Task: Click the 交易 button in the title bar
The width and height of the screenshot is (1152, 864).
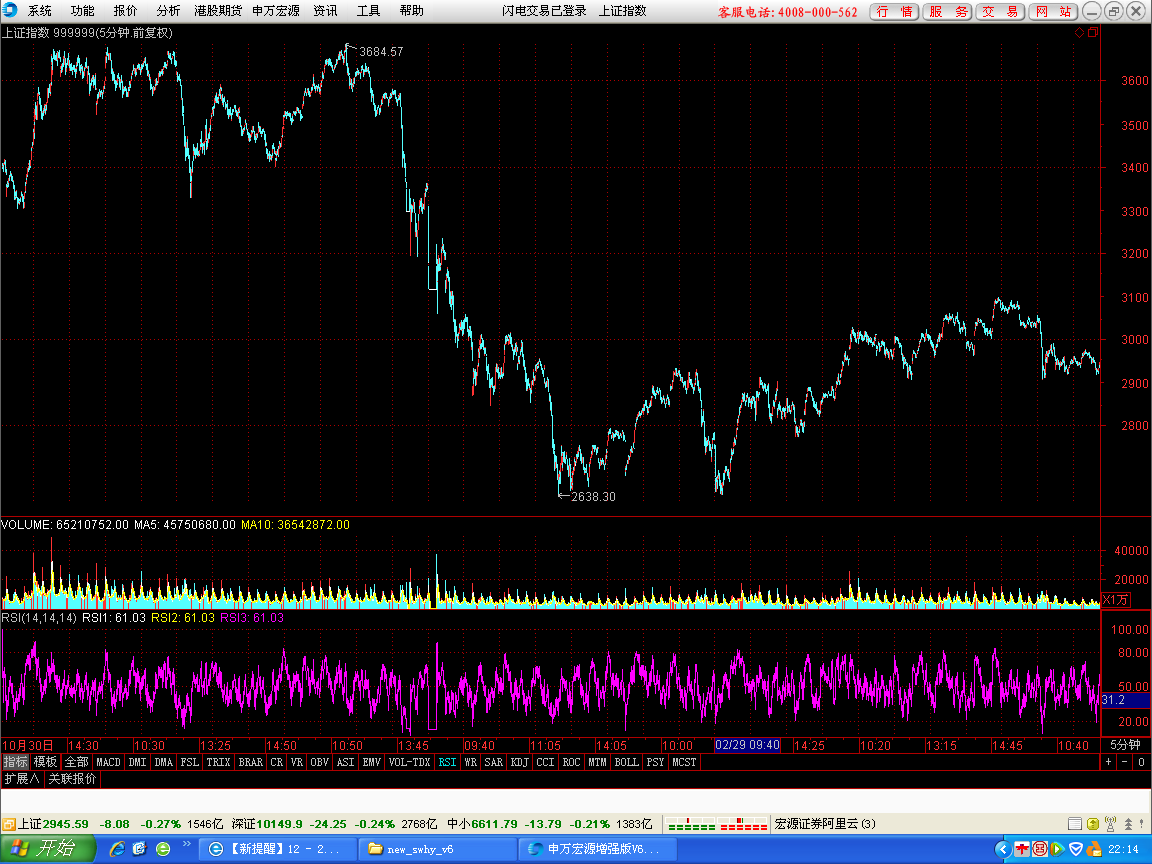Action: (x=1000, y=11)
